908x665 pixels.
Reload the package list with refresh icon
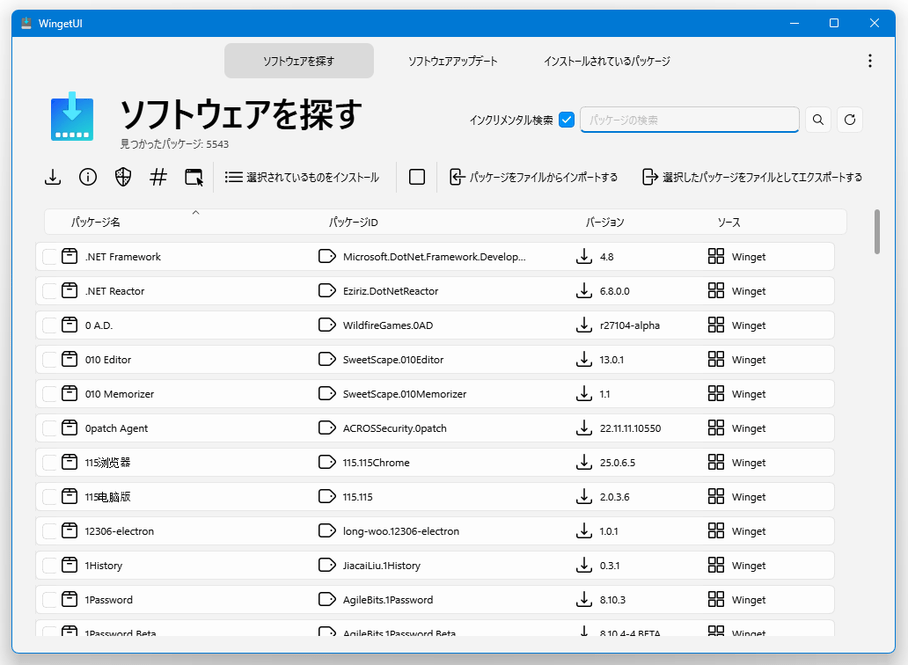pos(850,120)
